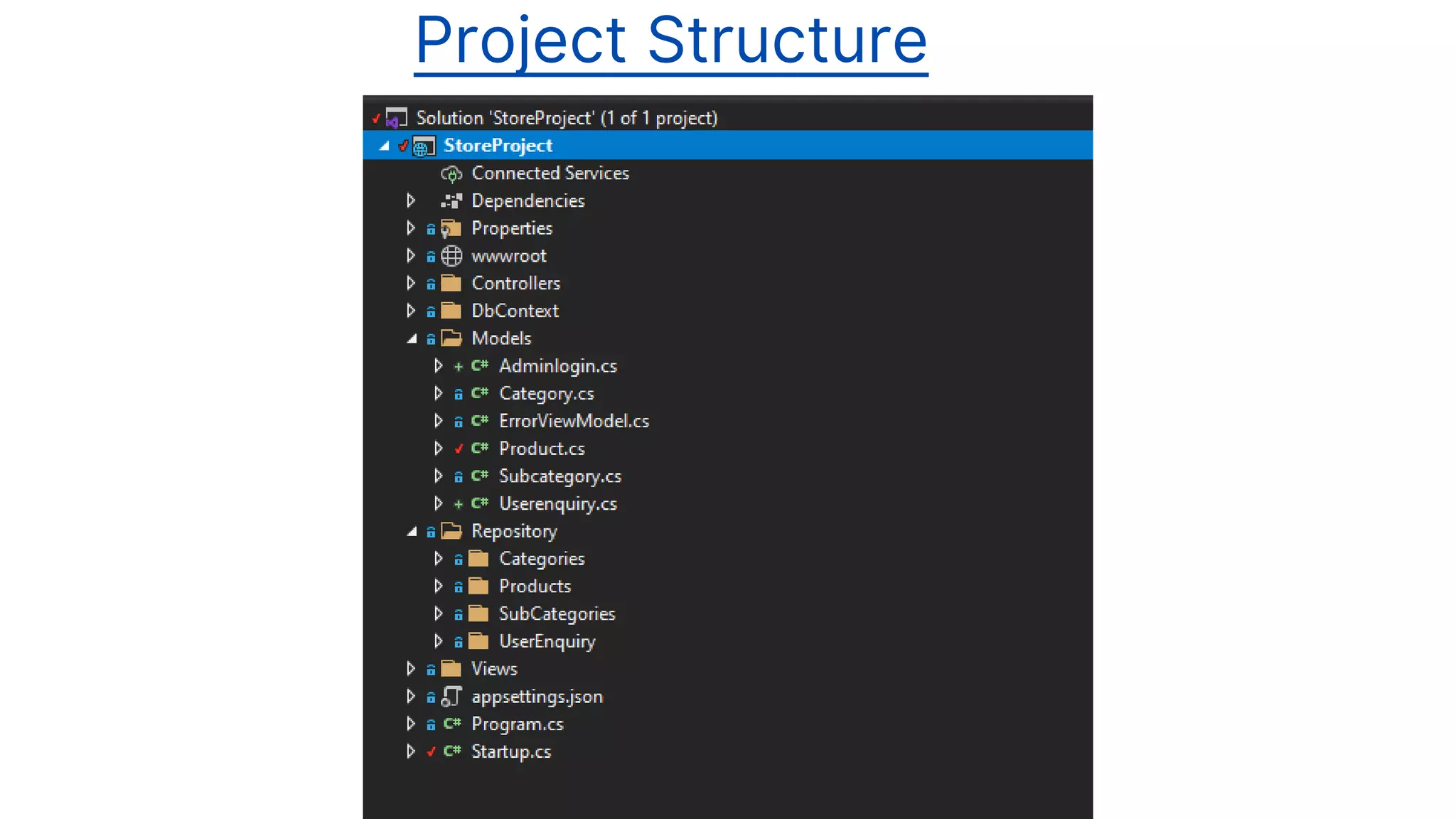Click the C# icon beside Product.cs
Viewport: 1456px width, 819px height.
480,449
